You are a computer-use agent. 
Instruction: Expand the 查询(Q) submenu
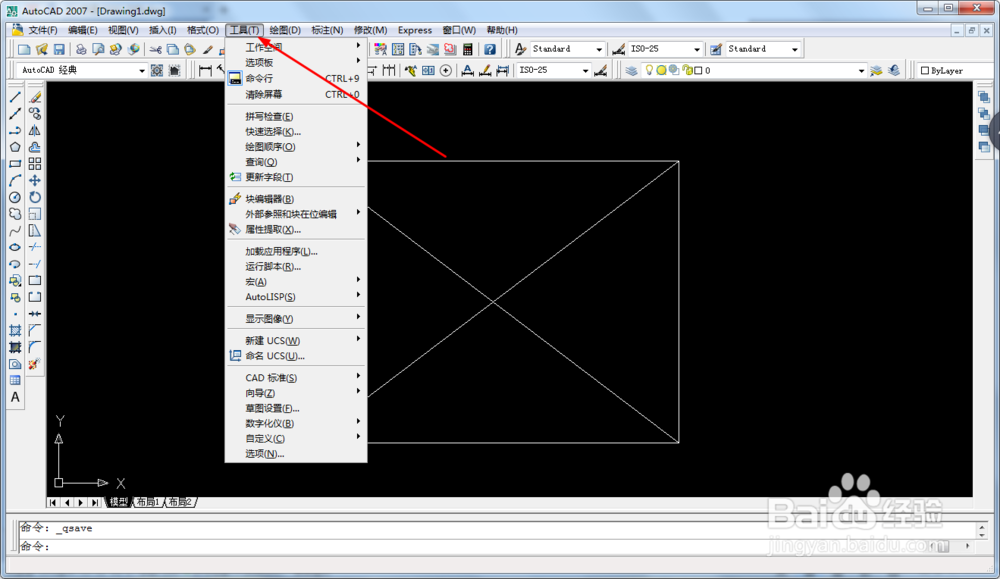(296, 162)
